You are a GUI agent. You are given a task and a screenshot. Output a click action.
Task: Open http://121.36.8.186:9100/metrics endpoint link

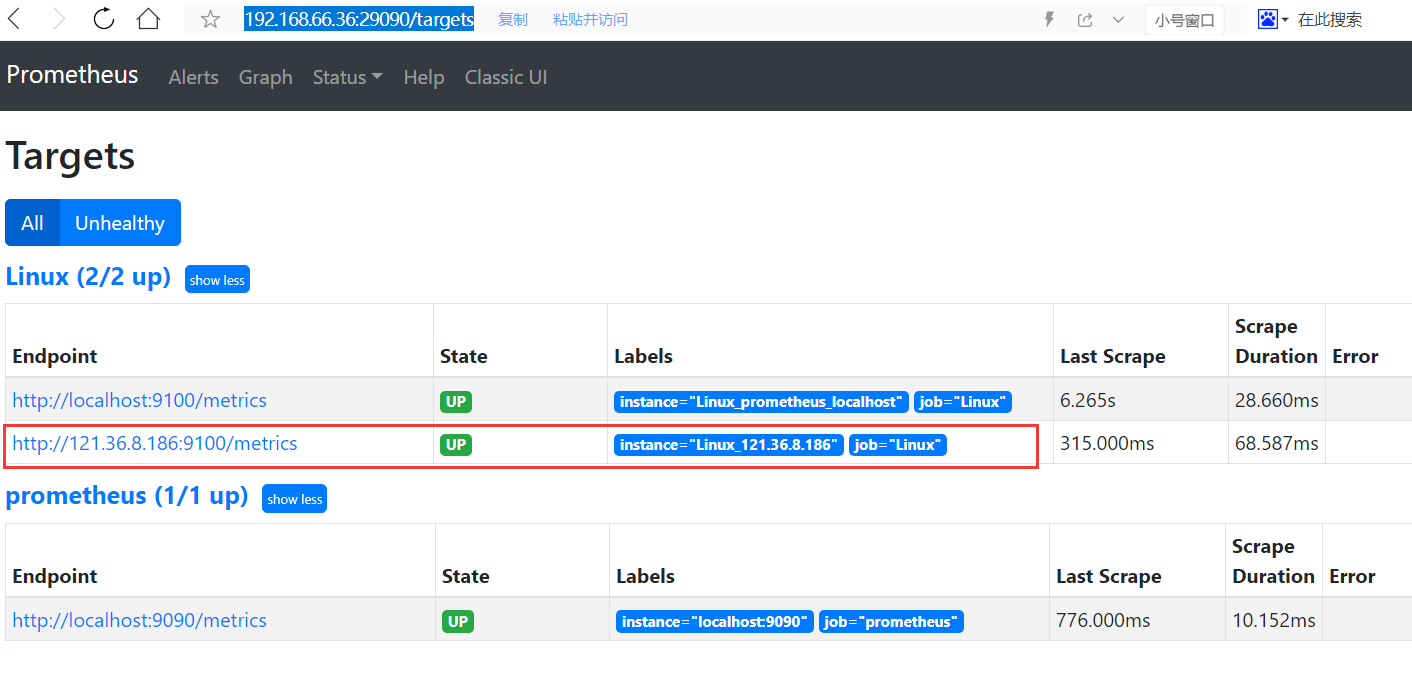(x=155, y=443)
